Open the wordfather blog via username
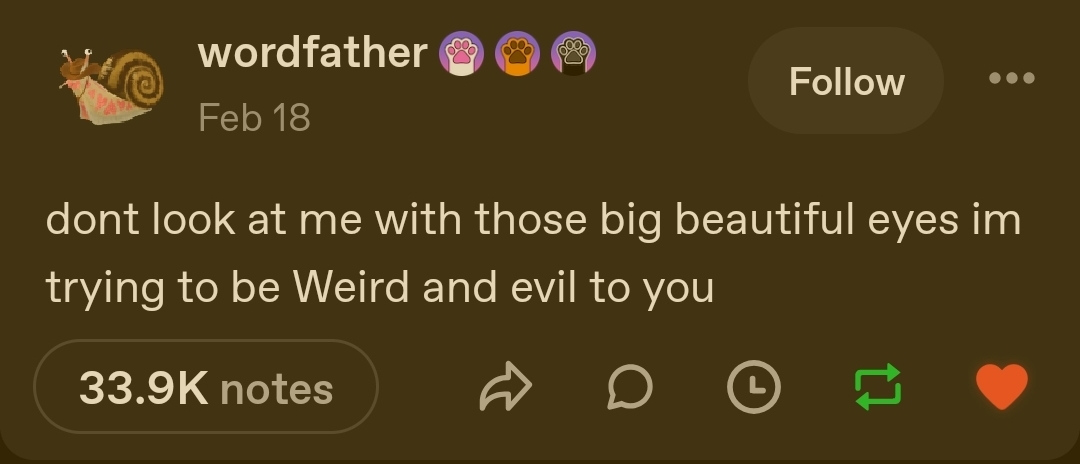Screen dimensions: 1080x464 pyautogui.click(x=313, y=52)
